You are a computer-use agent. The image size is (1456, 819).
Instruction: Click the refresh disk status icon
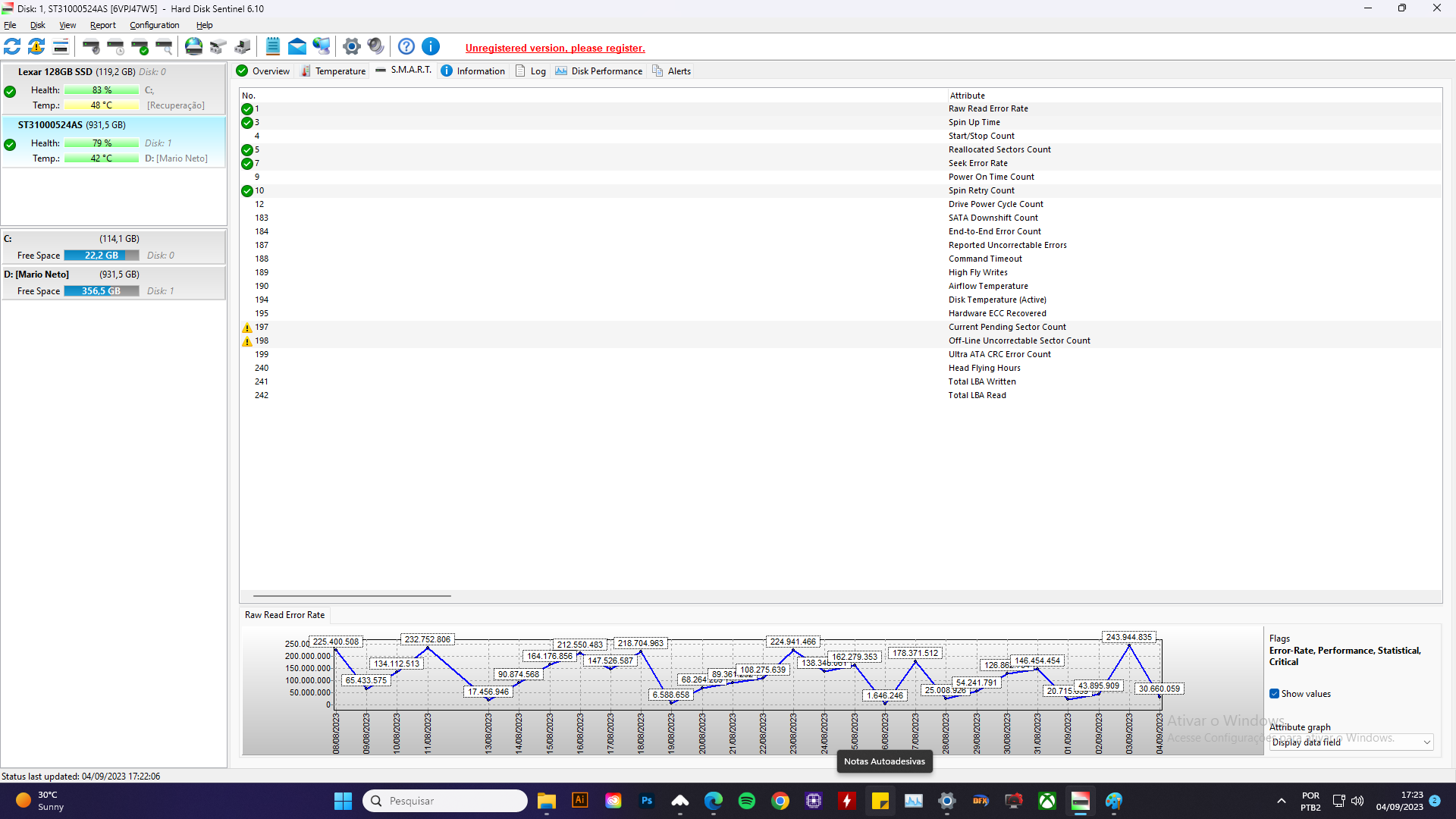[x=12, y=47]
